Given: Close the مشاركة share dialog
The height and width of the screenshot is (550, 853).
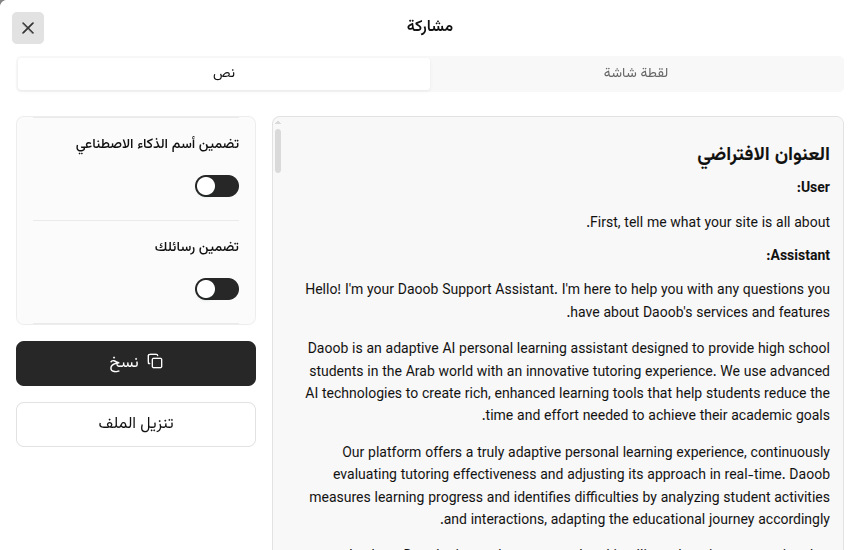Looking at the screenshot, I should [28, 28].
